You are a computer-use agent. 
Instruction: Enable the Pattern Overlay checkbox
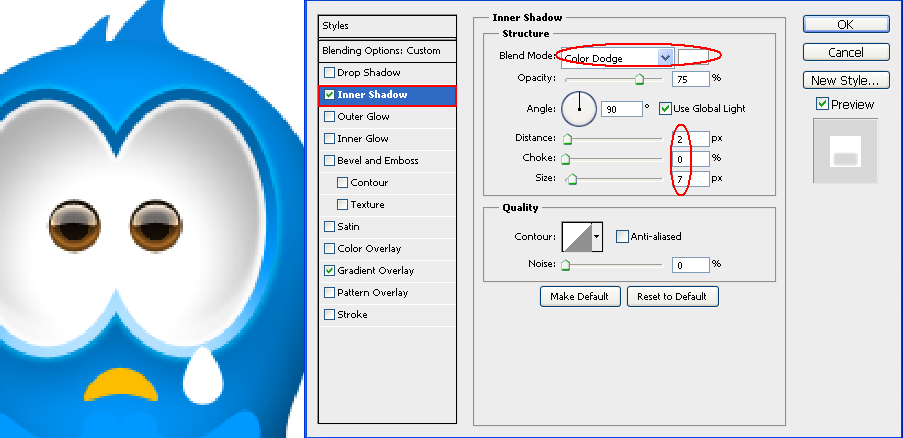[x=329, y=292]
